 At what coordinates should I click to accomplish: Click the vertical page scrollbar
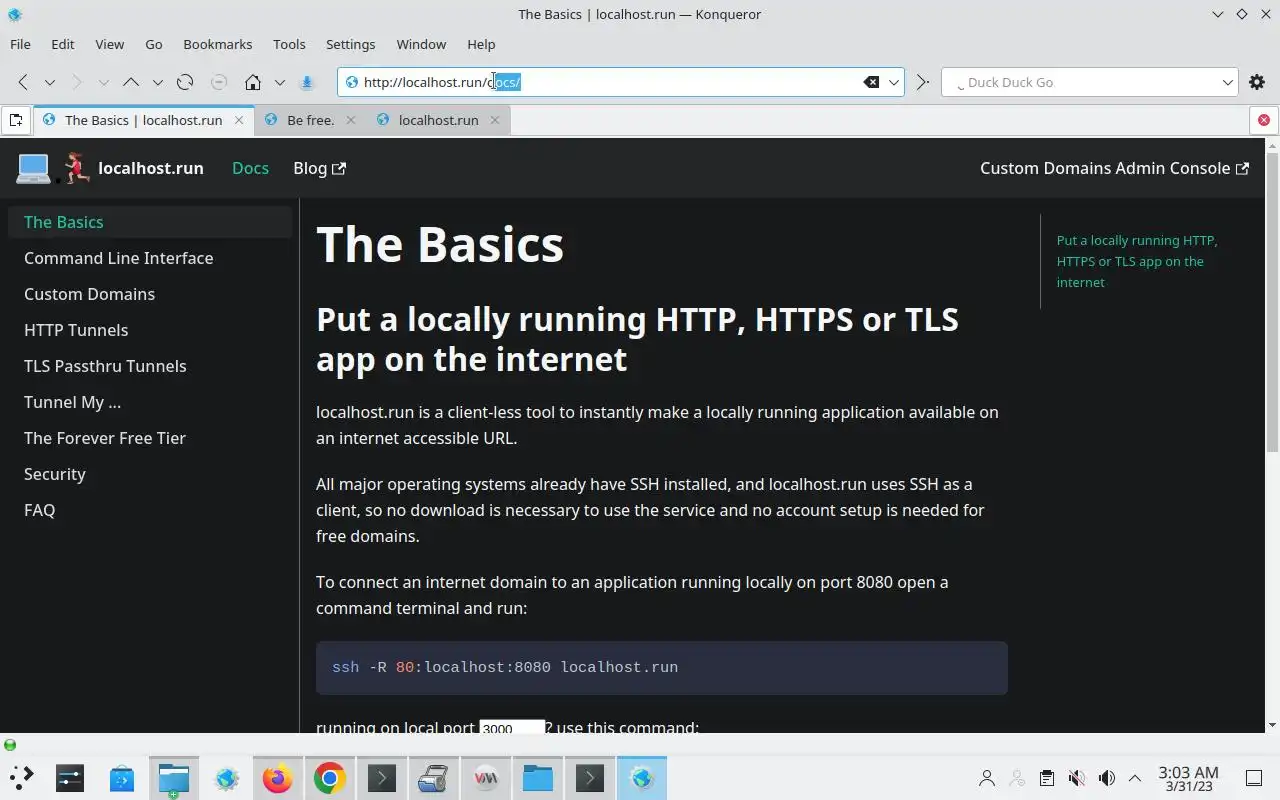(x=1272, y=300)
